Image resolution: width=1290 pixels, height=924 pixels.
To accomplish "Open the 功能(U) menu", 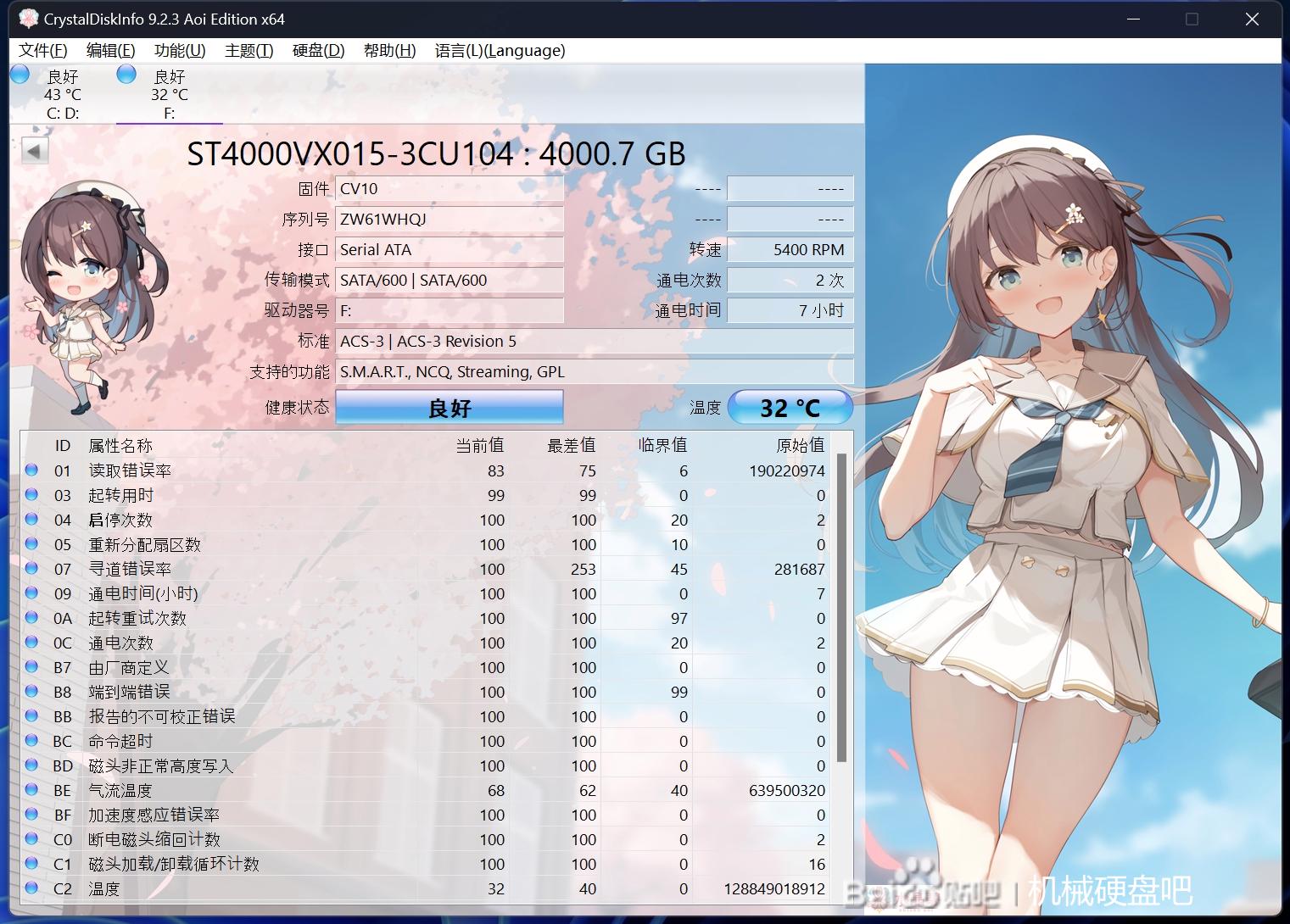I will tap(180, 50).
